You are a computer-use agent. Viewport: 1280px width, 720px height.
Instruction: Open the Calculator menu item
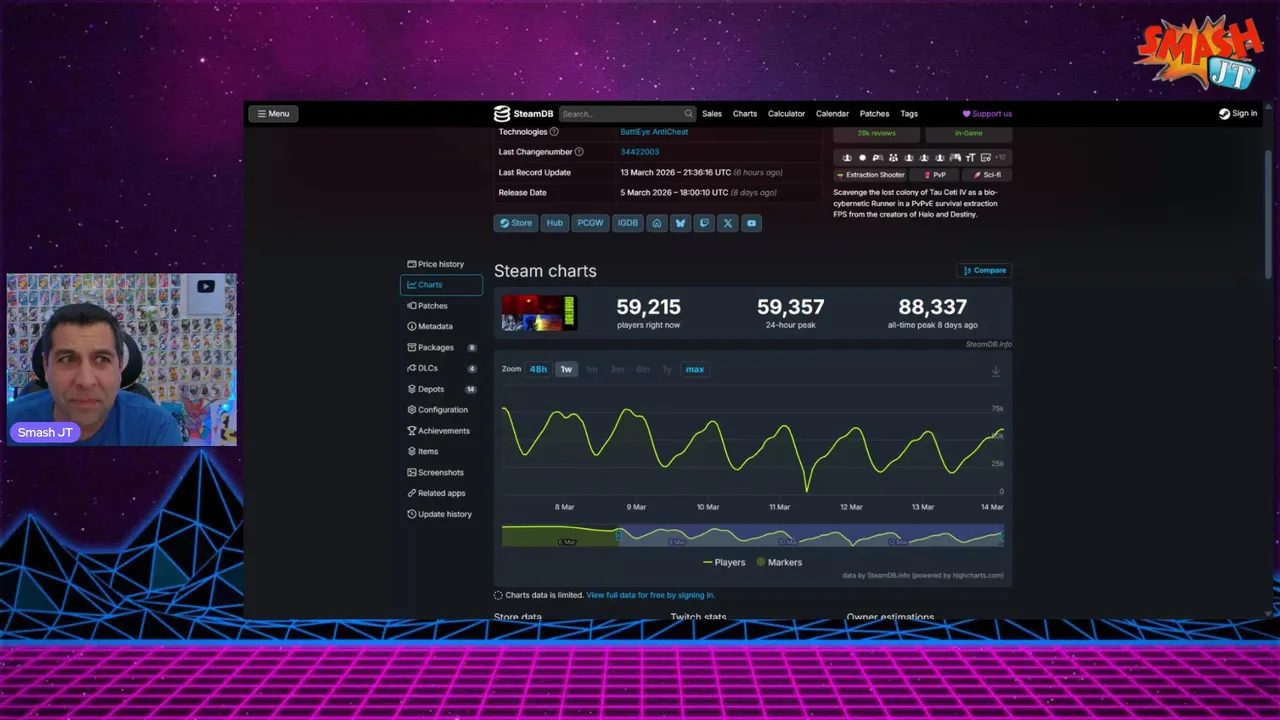786,113
